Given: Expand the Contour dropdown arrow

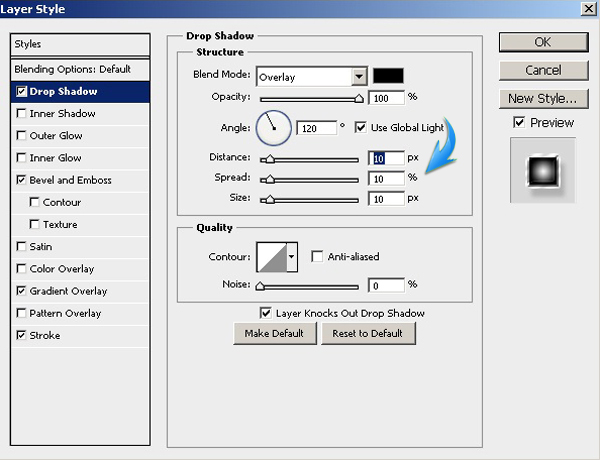Looking at the screenshot, I should tap(291, 257).
